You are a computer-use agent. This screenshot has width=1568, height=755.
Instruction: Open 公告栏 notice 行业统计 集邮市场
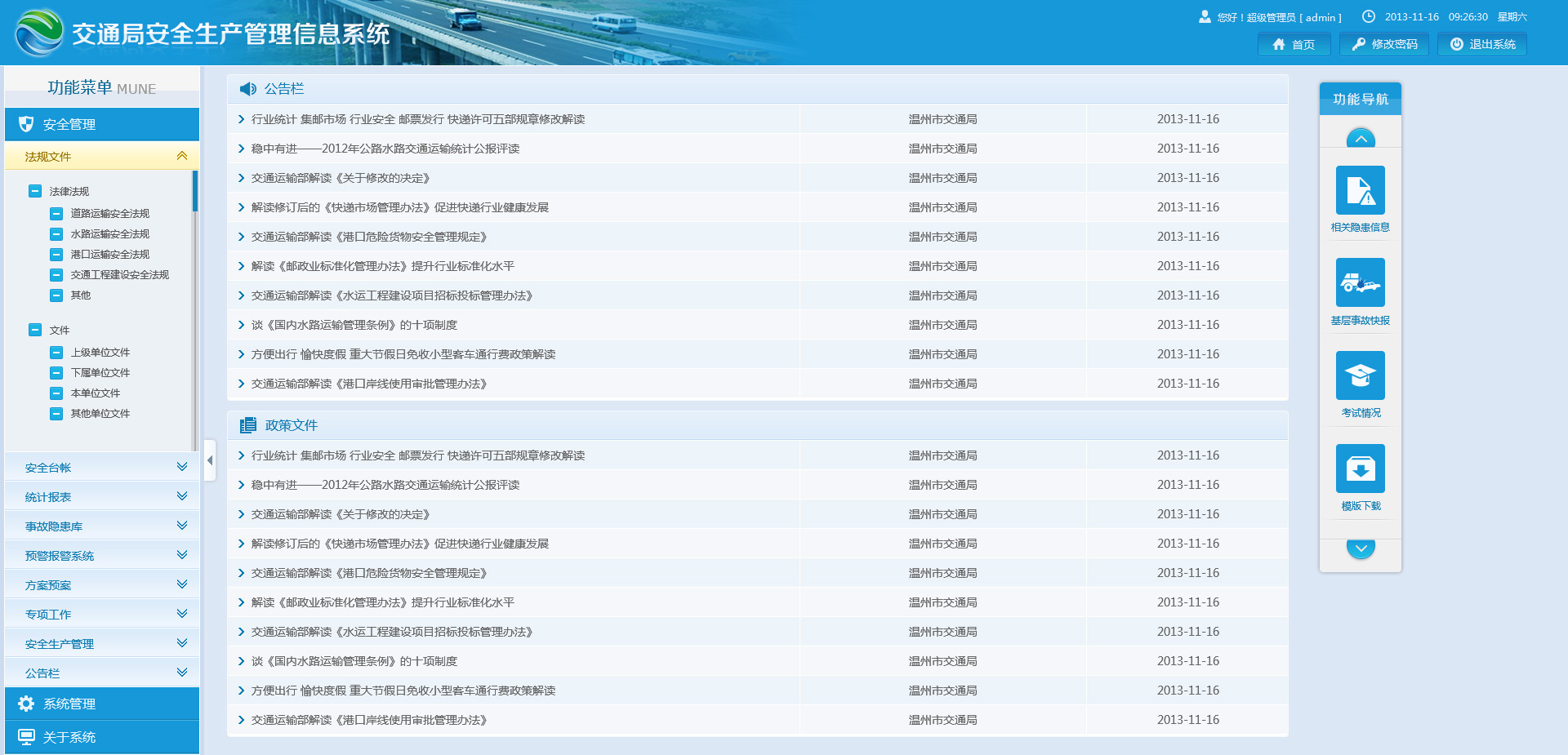(418, 119)
